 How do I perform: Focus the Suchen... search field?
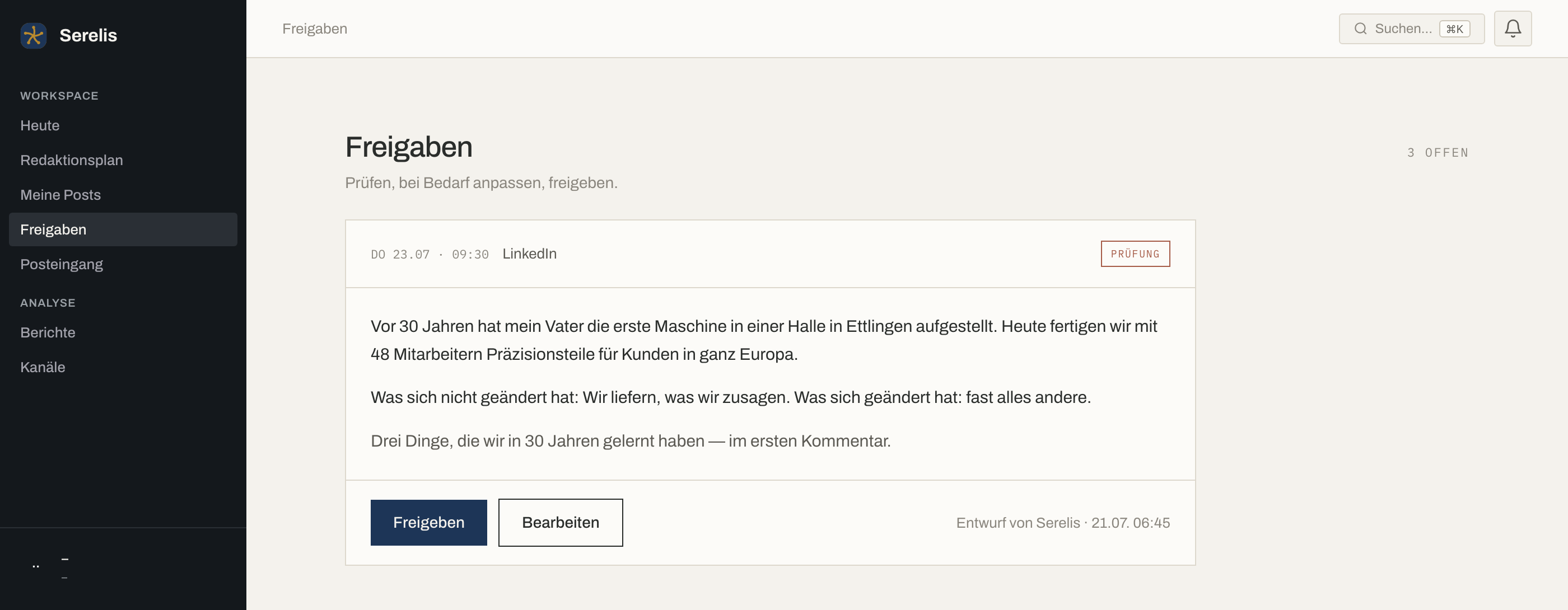(x=1411, y=29)
